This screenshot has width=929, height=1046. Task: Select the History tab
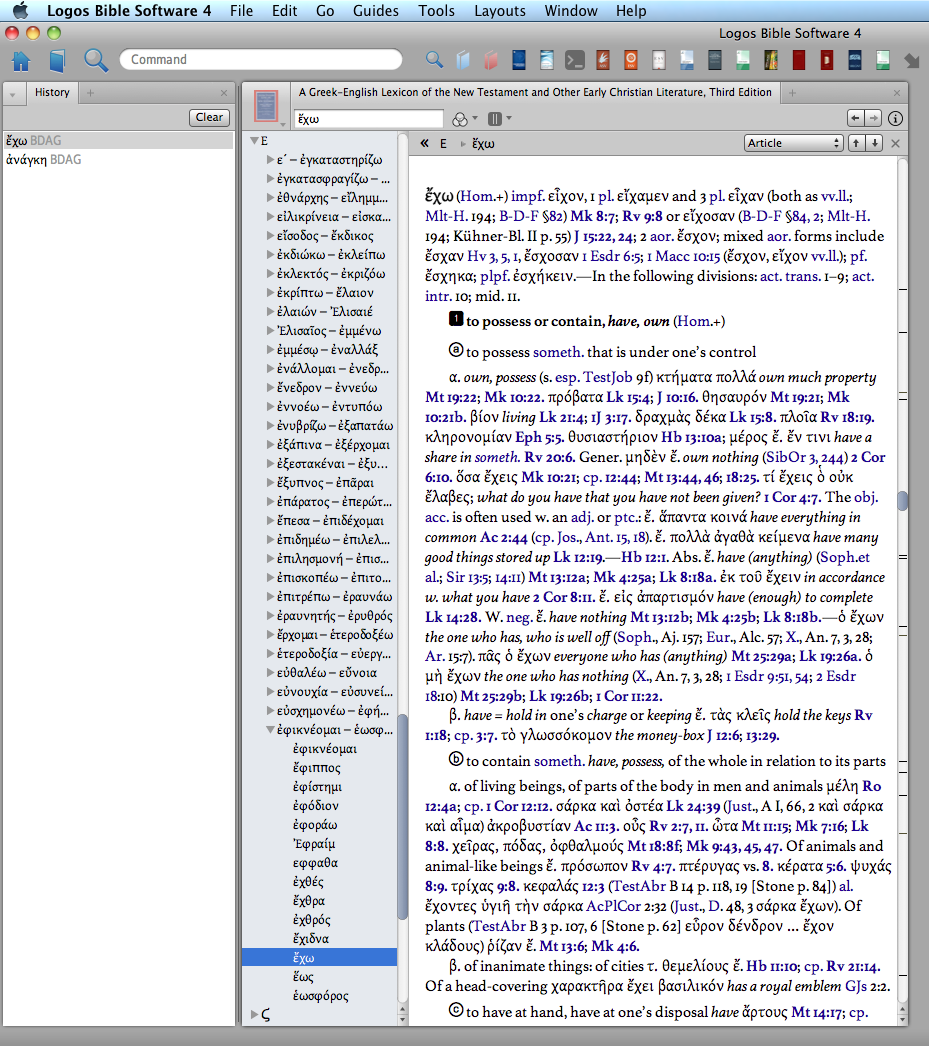click(x=52, y=92)
